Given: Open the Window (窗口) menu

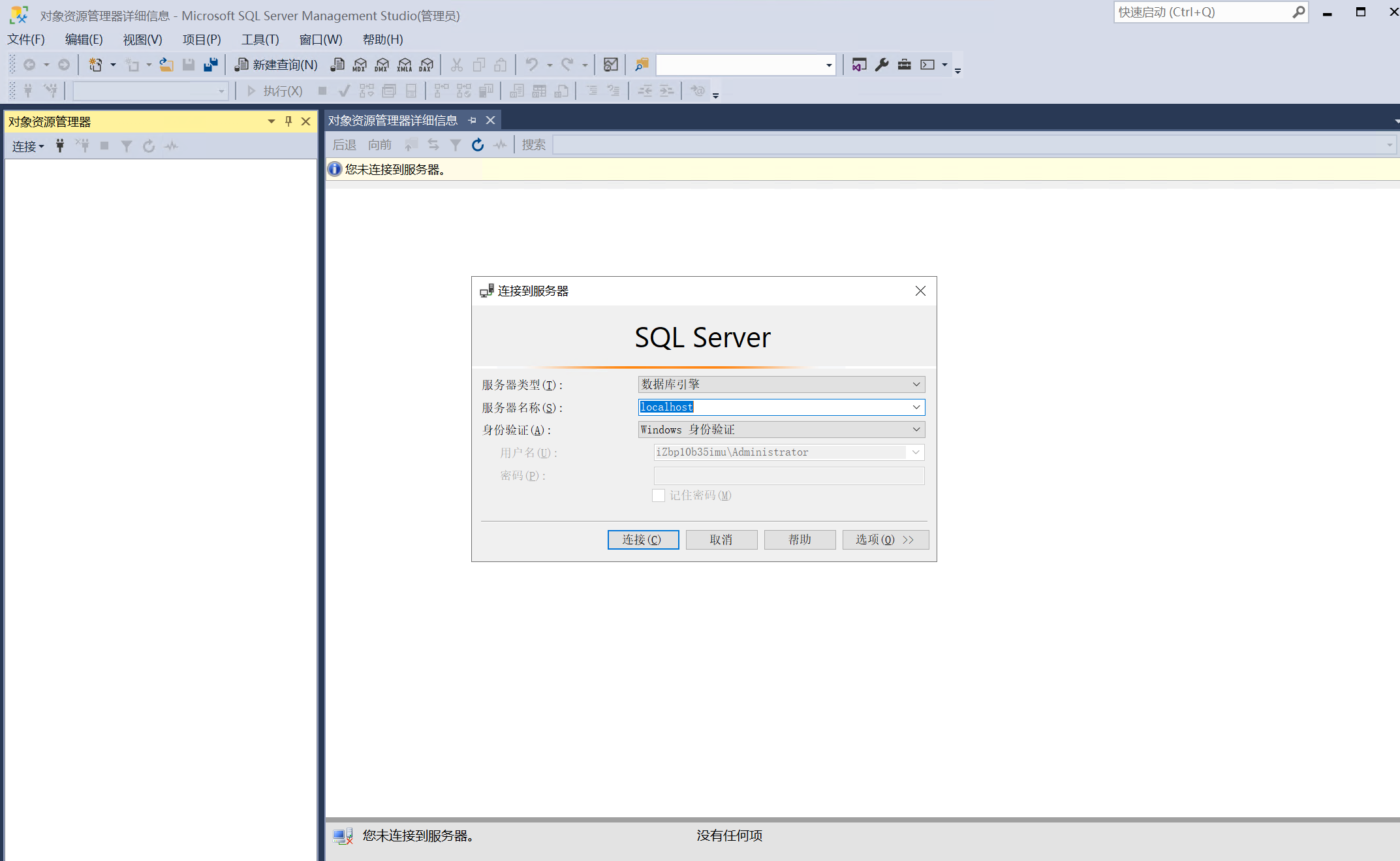Looking at the screenshot, I should pos(321,39).
